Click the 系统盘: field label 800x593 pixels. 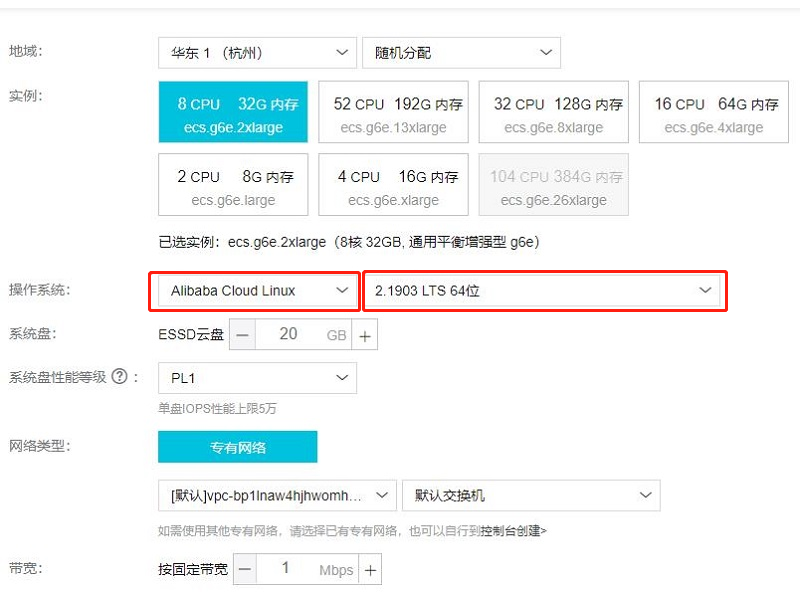point(33,334)
